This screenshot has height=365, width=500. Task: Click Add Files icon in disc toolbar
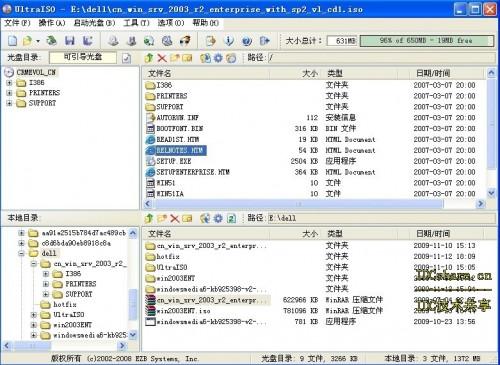pos(205,58)
